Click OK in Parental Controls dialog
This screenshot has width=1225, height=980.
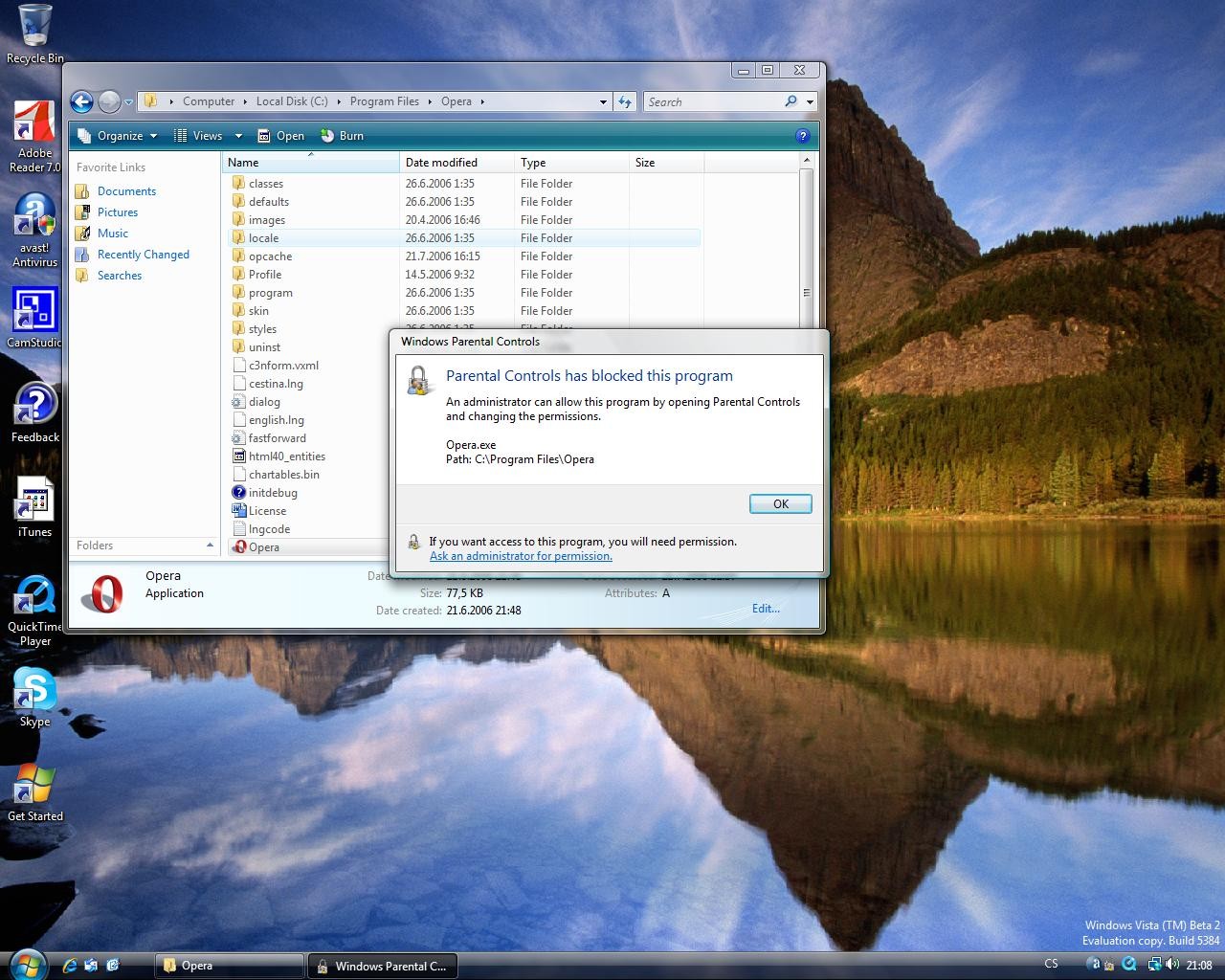(x=780, y=504)
